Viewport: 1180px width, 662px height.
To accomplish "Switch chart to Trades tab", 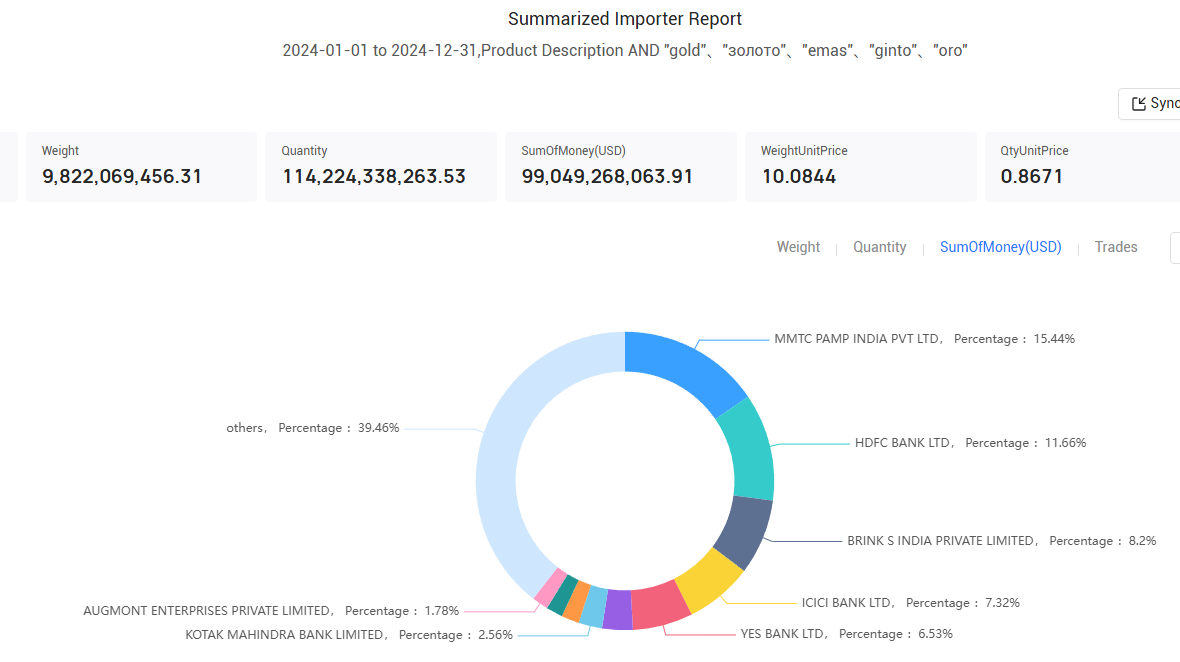I will (1115, 247).
